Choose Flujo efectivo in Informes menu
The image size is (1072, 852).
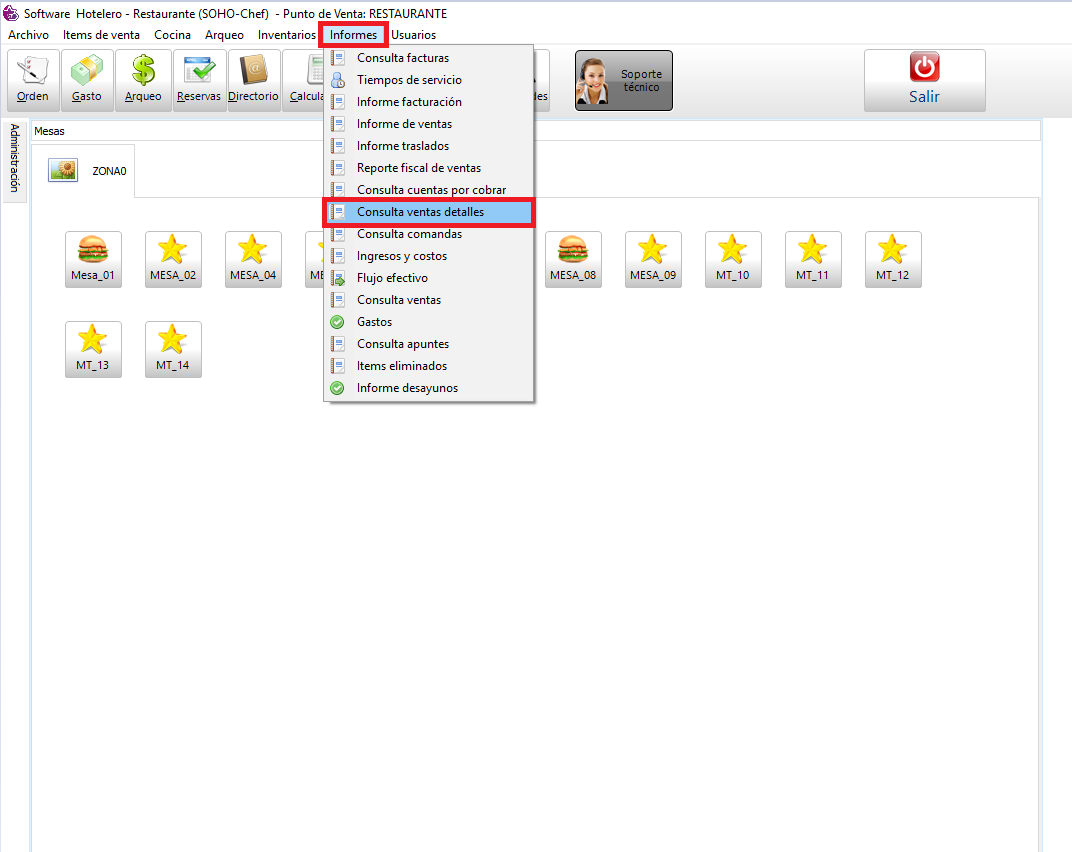click(x=392, y=278)
